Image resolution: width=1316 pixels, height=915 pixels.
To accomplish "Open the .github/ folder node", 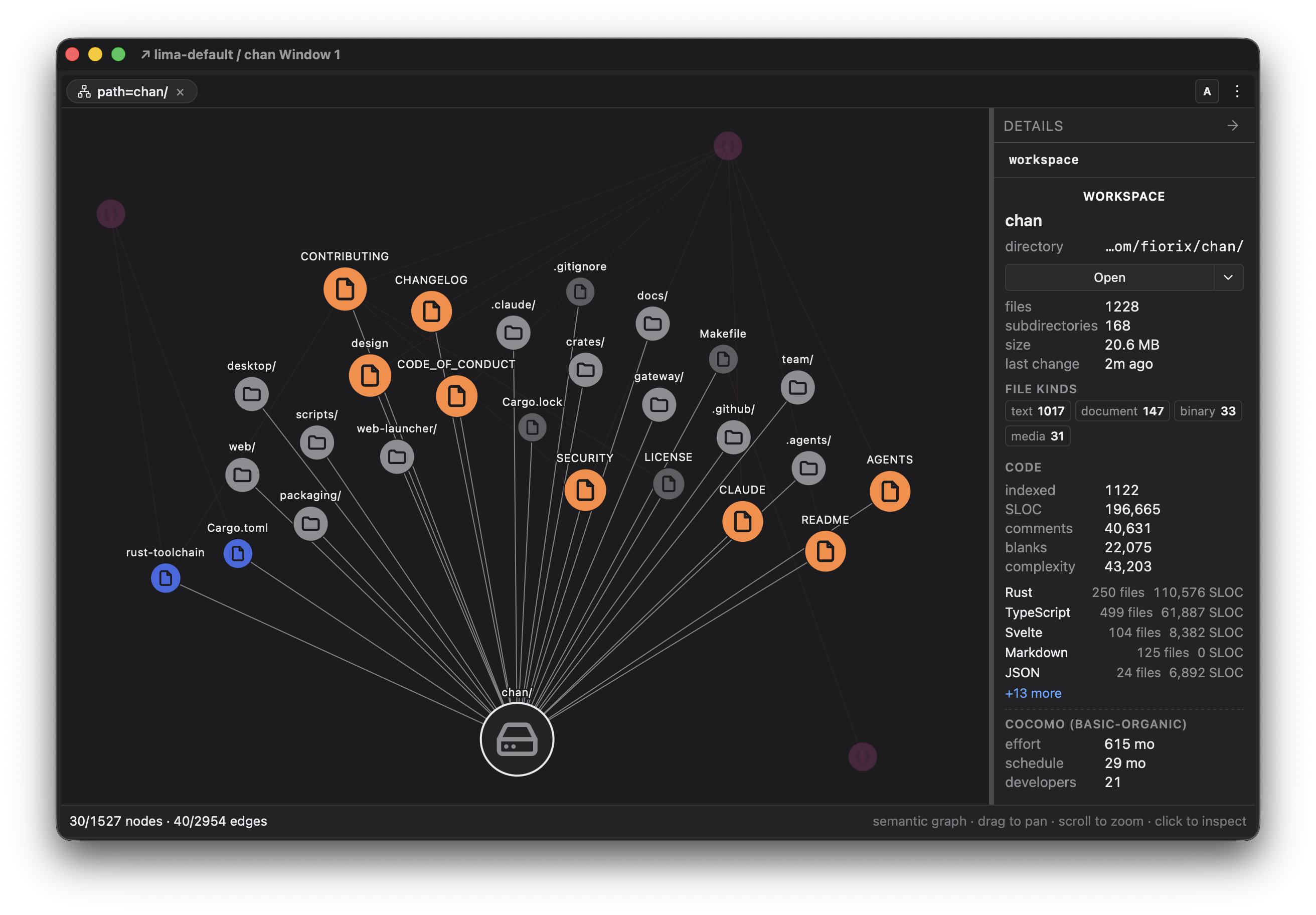I will (x=733, y=437).
